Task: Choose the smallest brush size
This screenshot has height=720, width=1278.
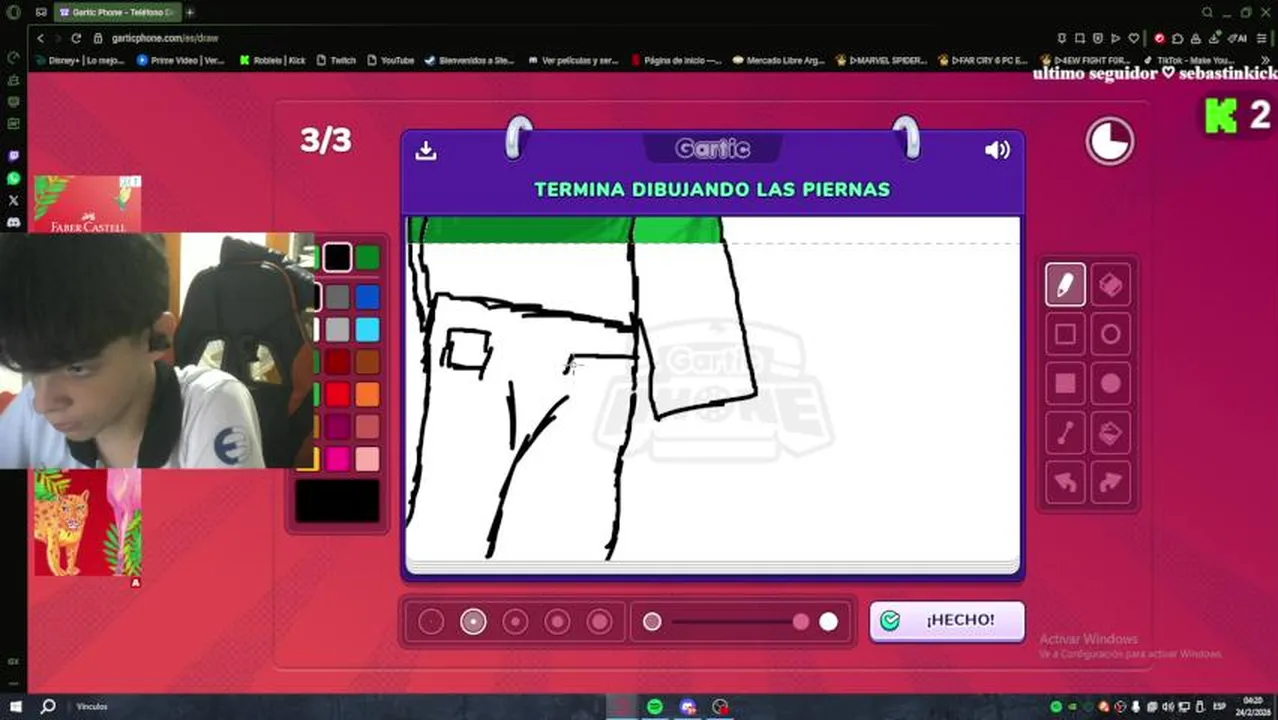Action: pos(431,622)
